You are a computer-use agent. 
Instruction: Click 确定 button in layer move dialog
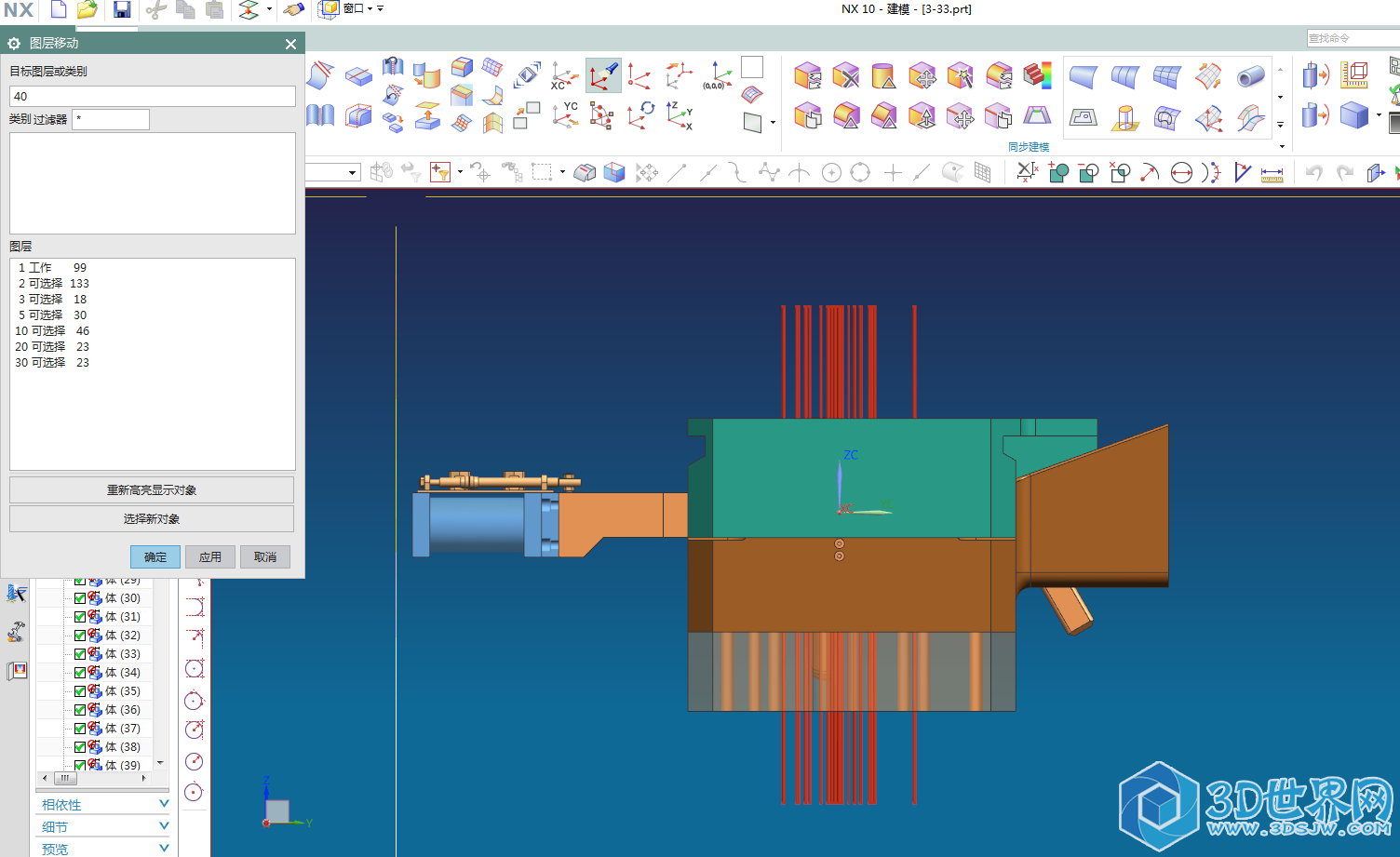click(x=155, y=556)
